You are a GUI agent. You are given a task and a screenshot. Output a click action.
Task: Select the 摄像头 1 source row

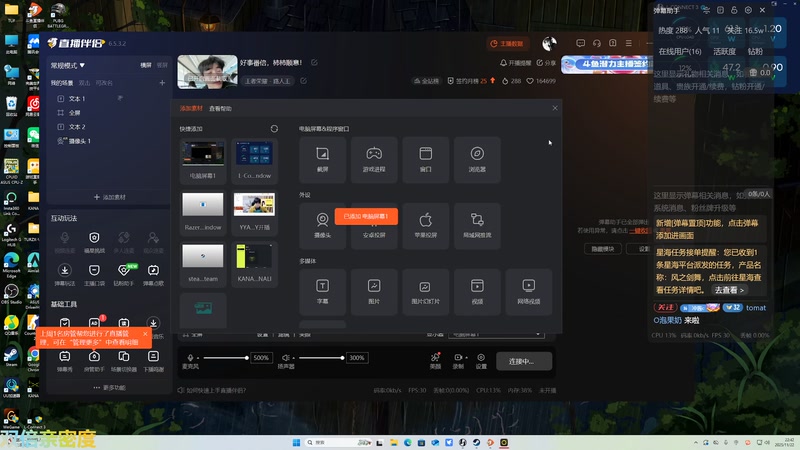coord(108,141)
